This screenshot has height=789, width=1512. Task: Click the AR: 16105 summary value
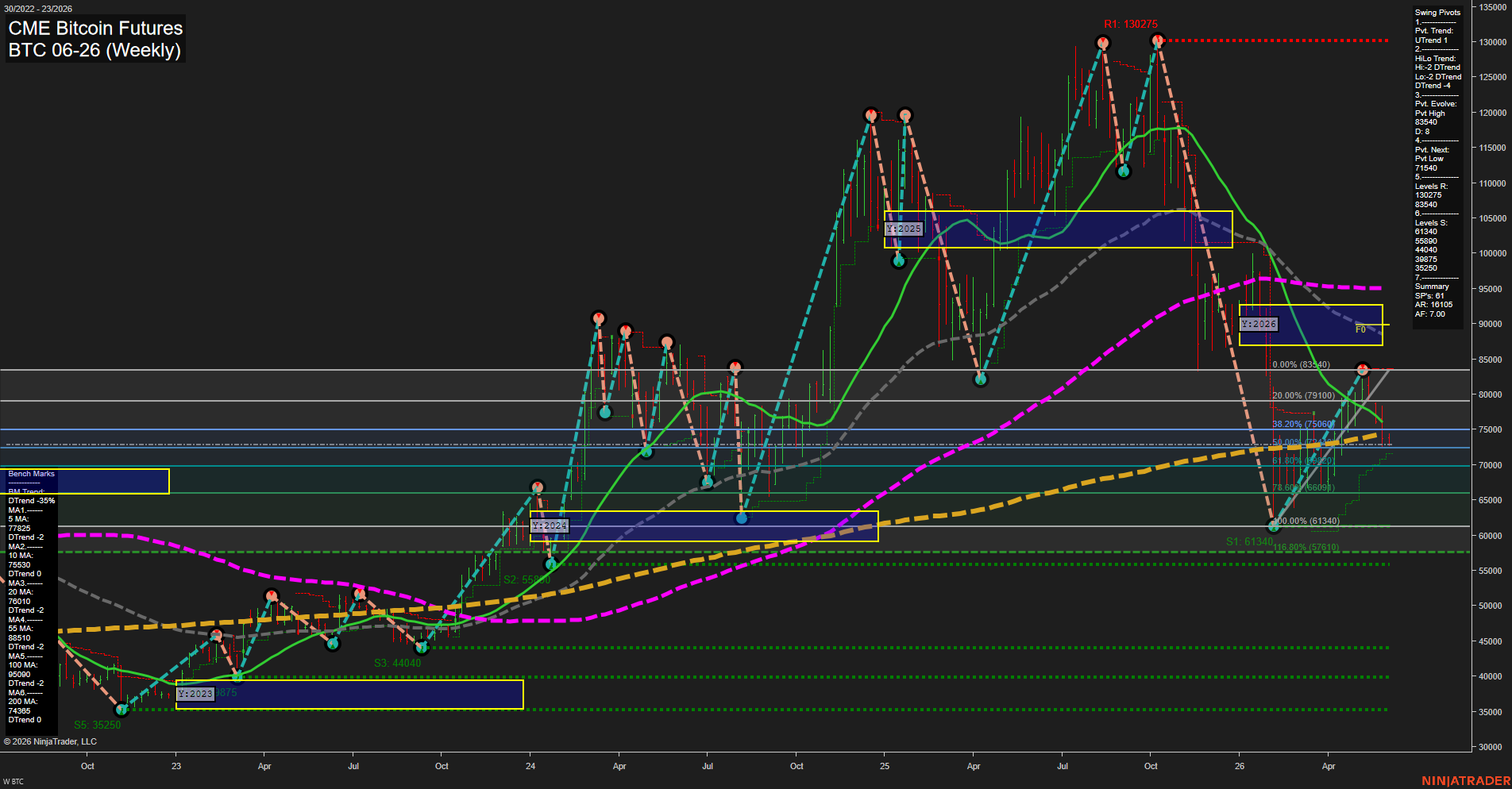pyautogui.click(x=1433, y=305)
